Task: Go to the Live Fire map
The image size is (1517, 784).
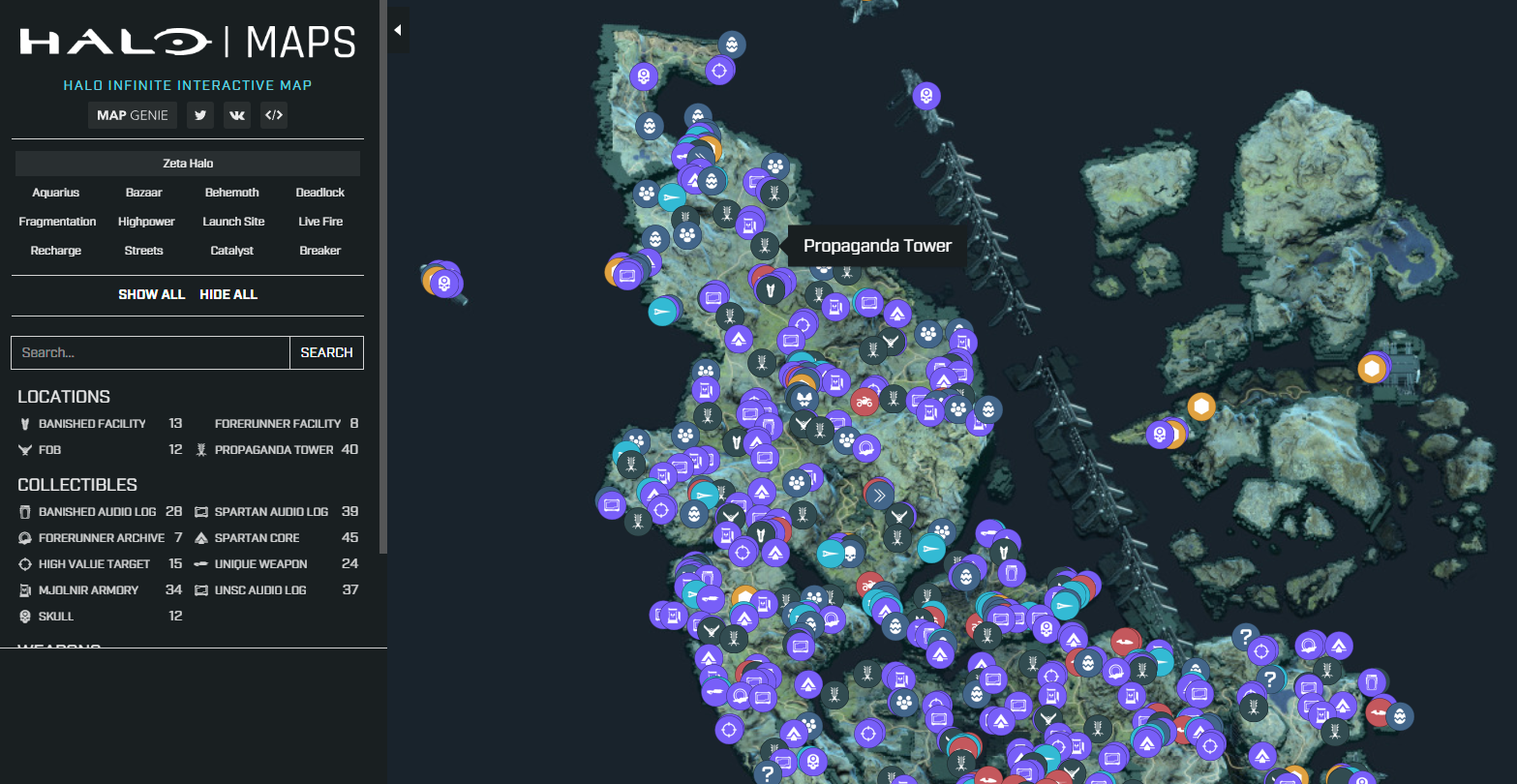Action: click(320, 222)
